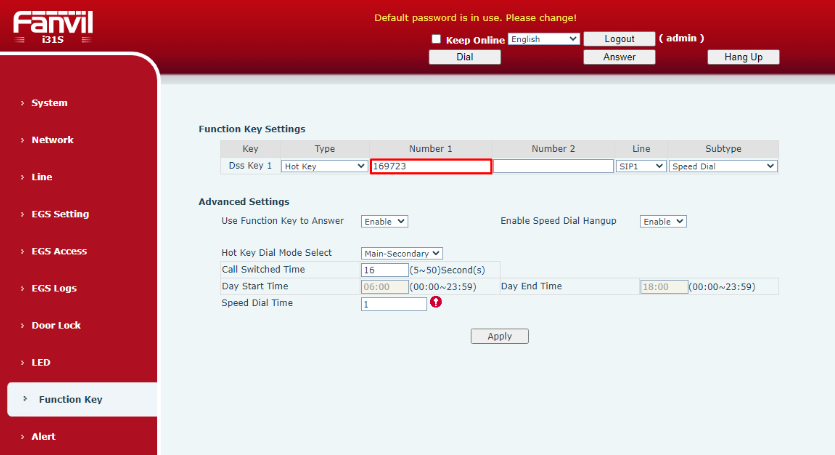Focus the Call Switched Time input field
Viewport: 835px width, 455px height.
[x=384, y=270]
